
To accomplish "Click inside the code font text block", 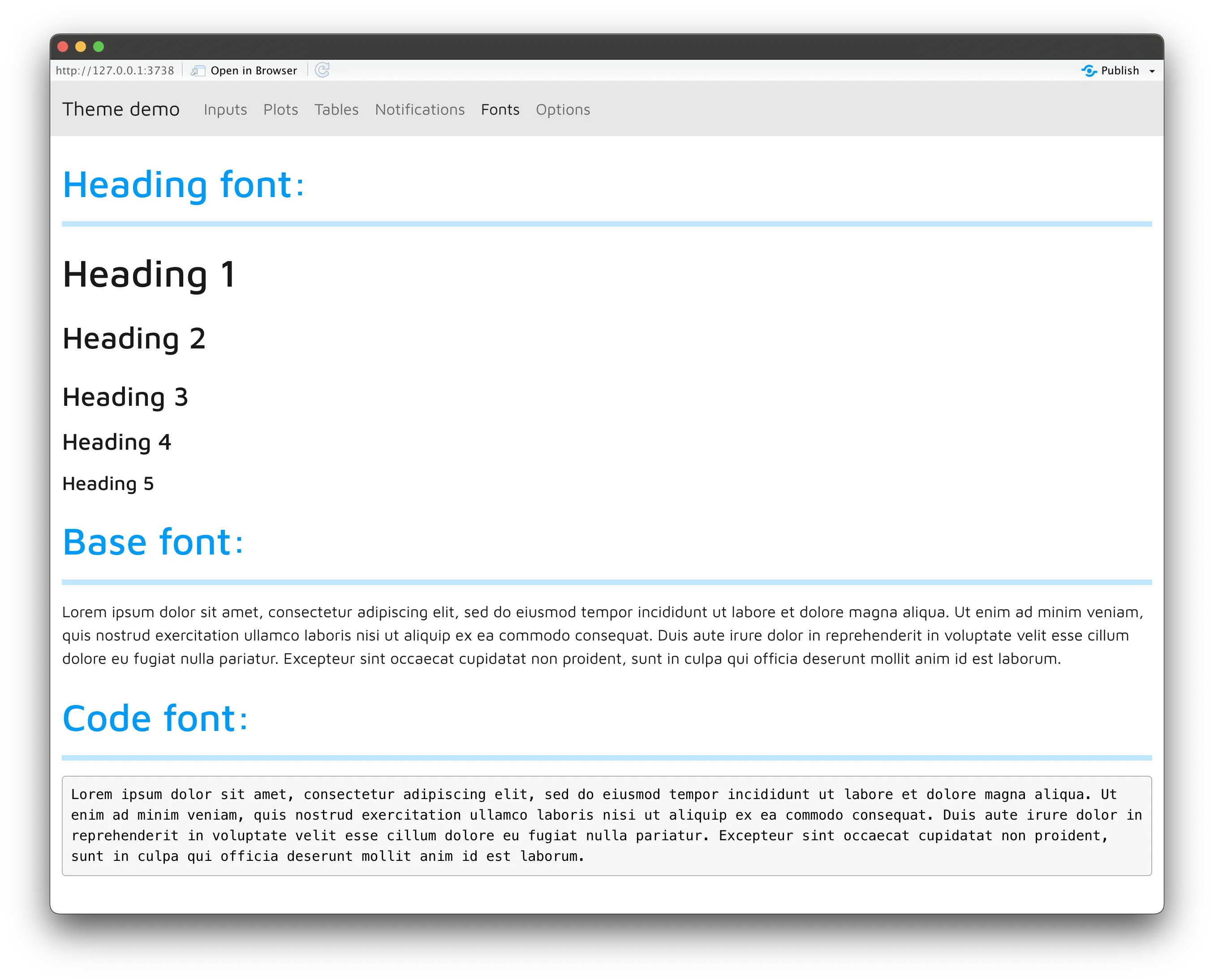I will click(x=606, y=825).
